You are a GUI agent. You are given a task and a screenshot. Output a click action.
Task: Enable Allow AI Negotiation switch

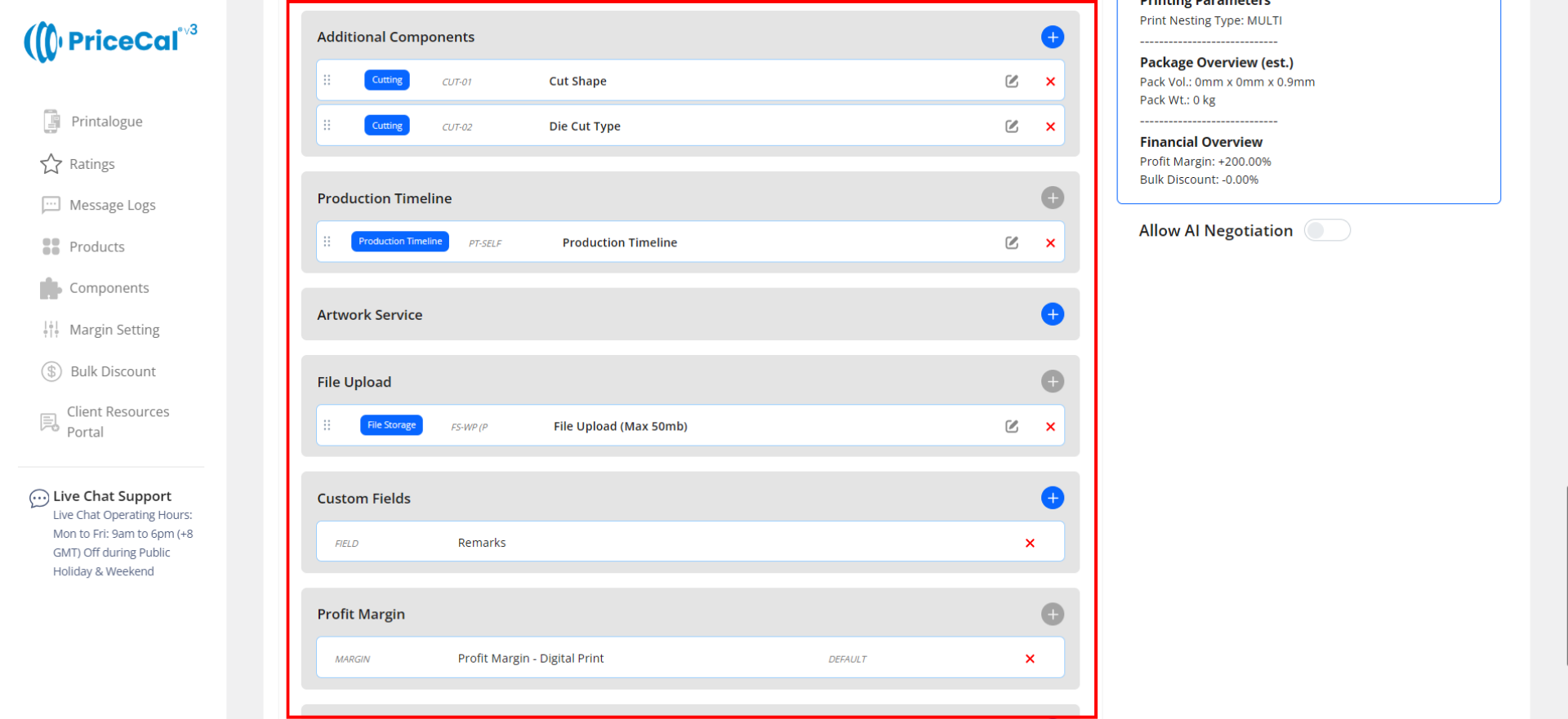coord(1326,230)
